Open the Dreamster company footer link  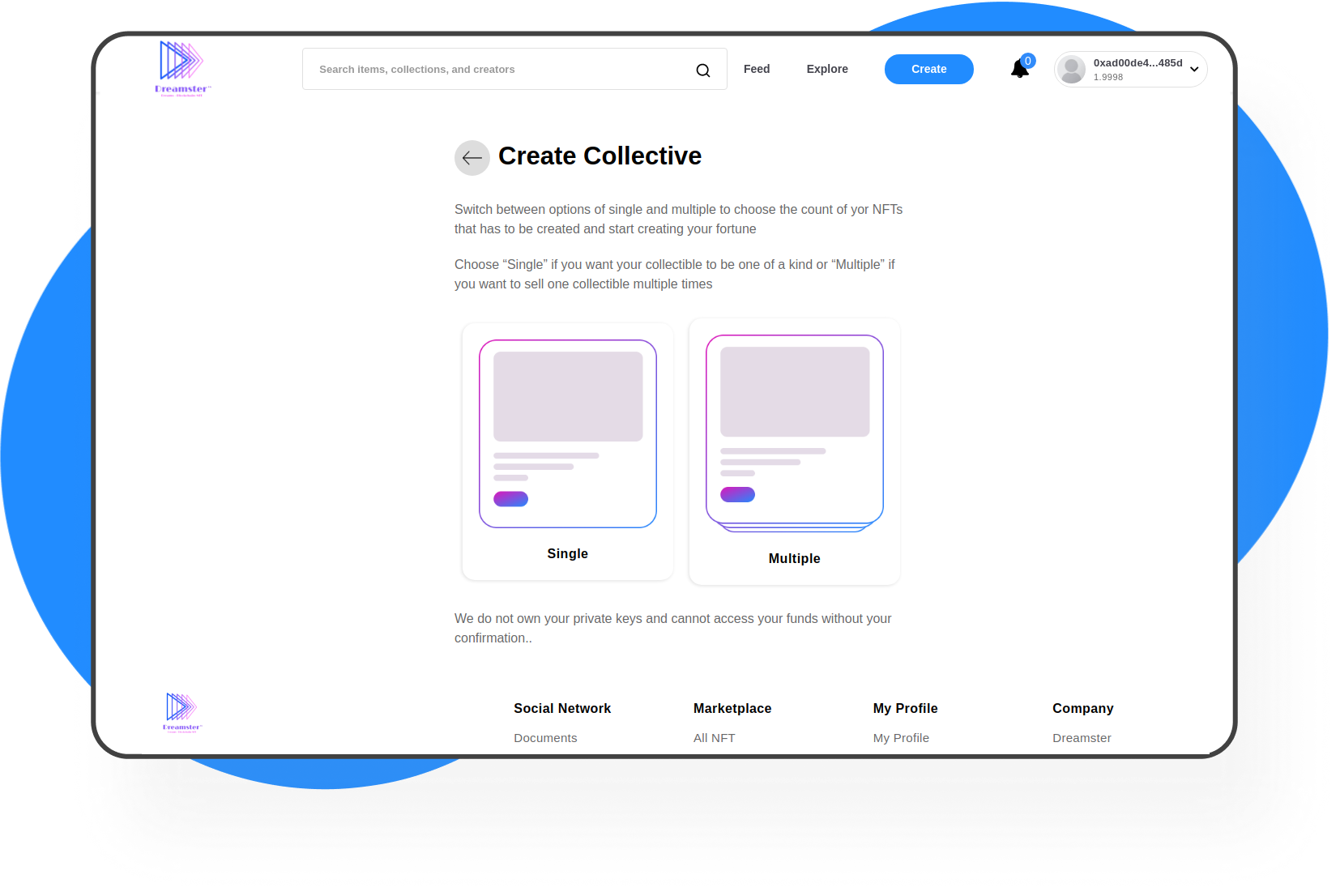pyautogui.click(x=1082, y=738)
